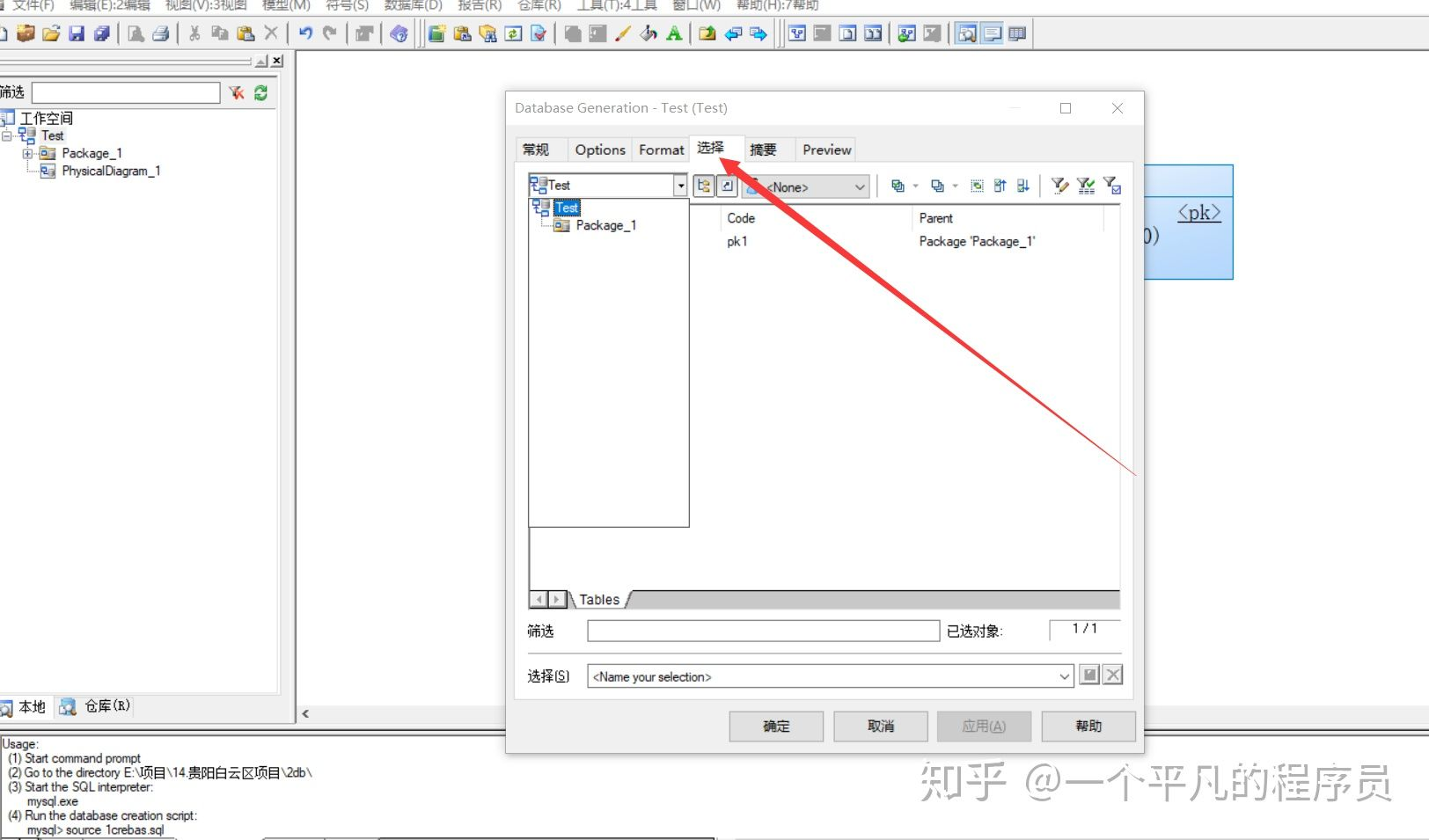Switch to the 选择 tab
The image size is (1429, 840).
tap(711, 148)
